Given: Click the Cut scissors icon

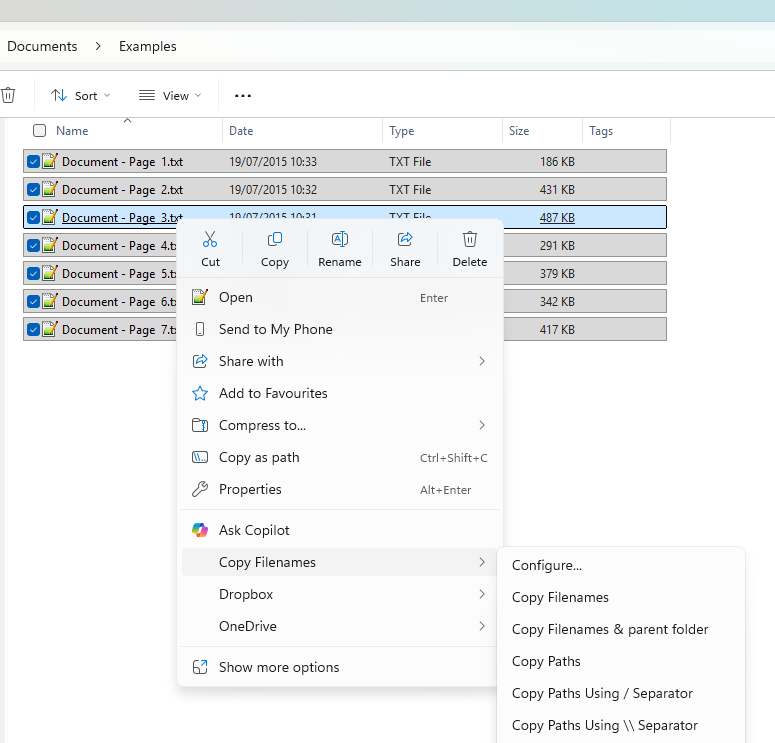Looking at the screenshot, I should coord(210,240).
